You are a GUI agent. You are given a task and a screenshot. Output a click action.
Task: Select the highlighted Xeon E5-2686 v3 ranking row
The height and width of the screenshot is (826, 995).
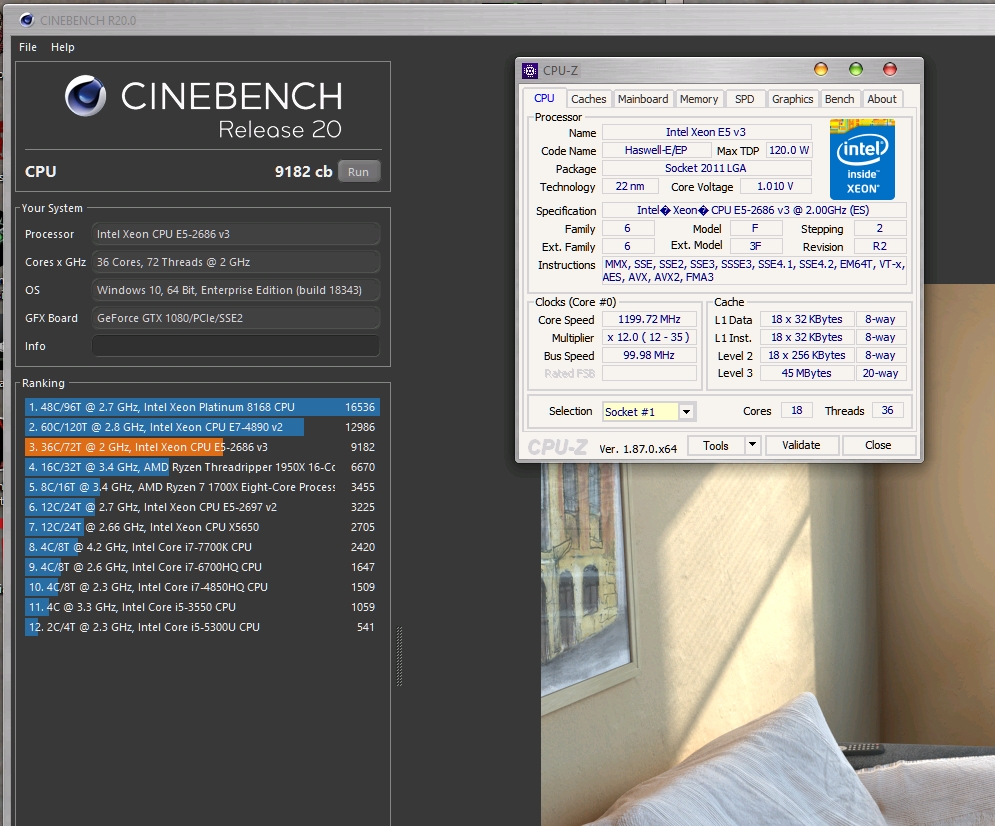pyautogui.click(x=202, y=447)
